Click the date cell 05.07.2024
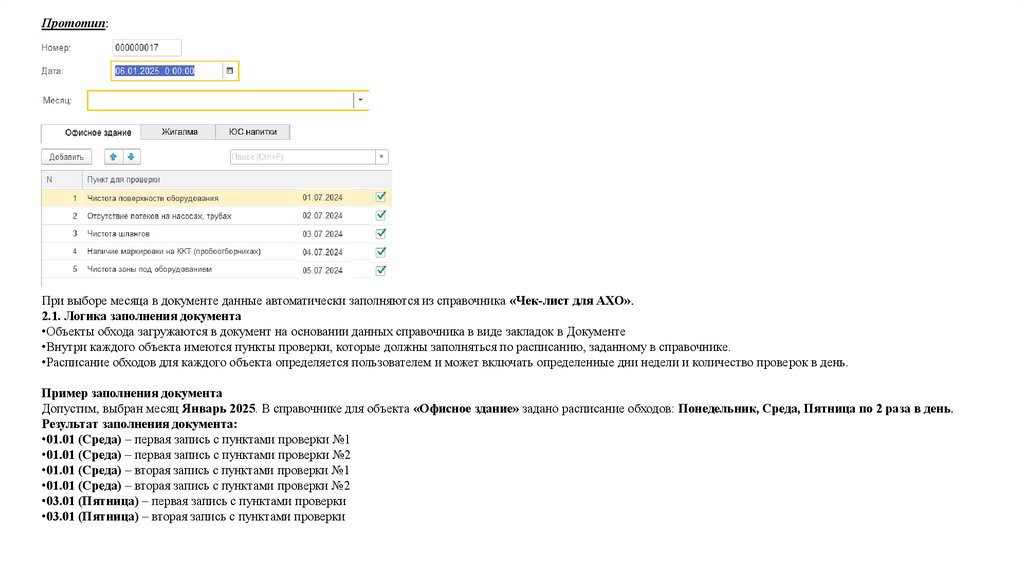The width and height of the screenshot is (1024, 574). pos(323,270)
